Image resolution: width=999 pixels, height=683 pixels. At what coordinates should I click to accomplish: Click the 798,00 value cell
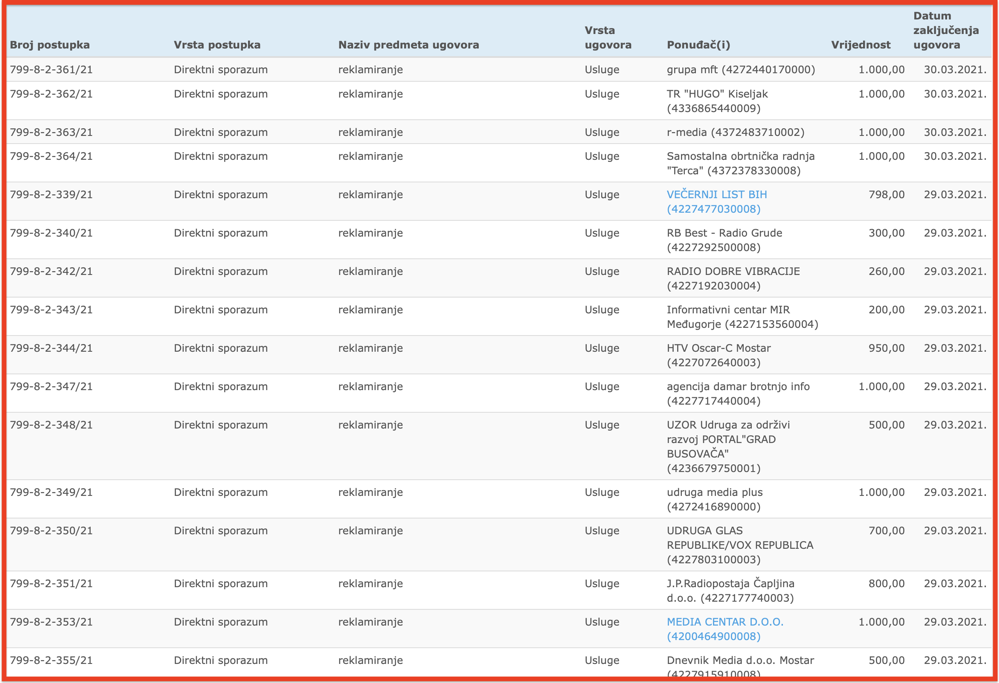tap(886, 194)
